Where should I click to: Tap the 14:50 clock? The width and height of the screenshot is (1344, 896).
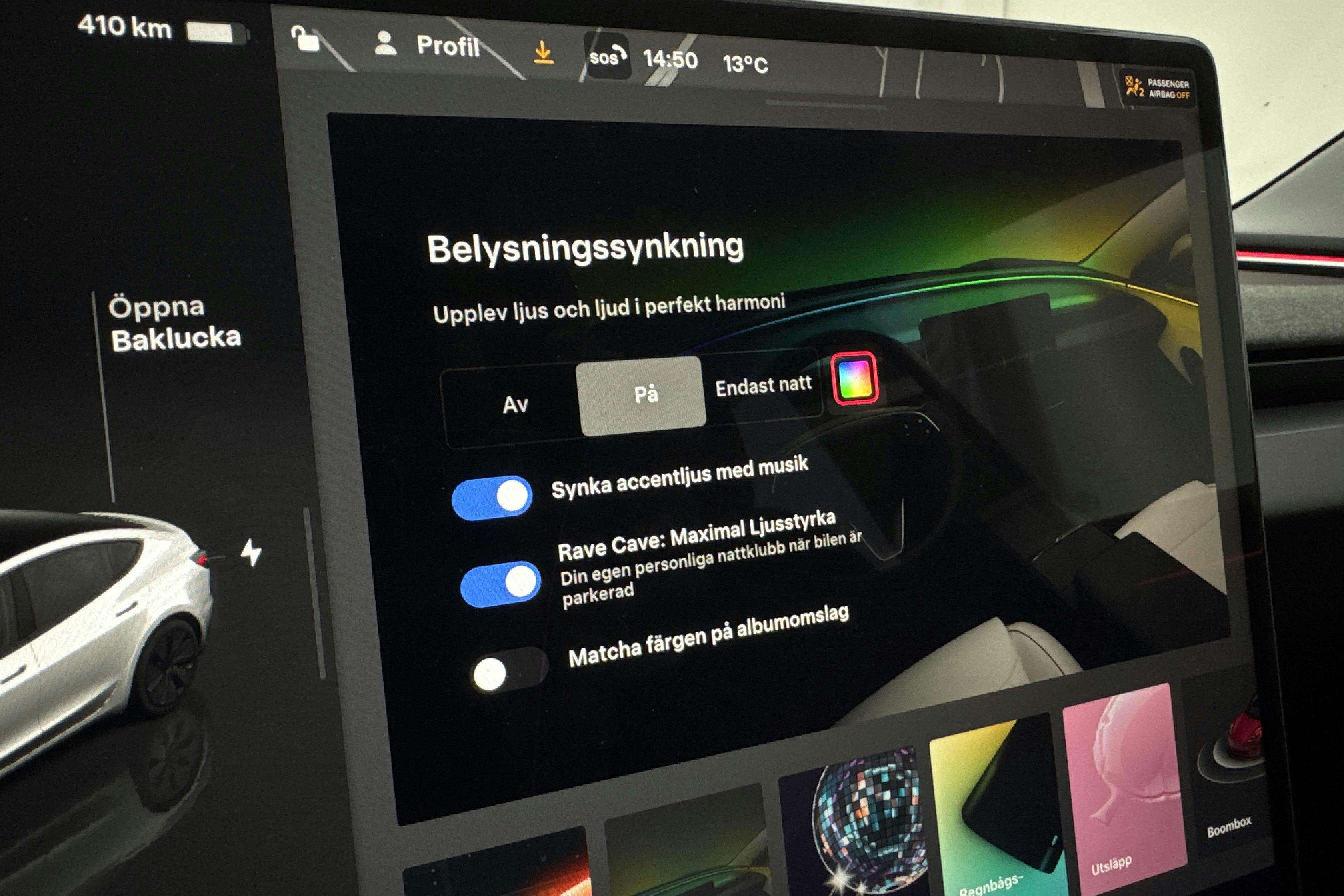[670, 59]
